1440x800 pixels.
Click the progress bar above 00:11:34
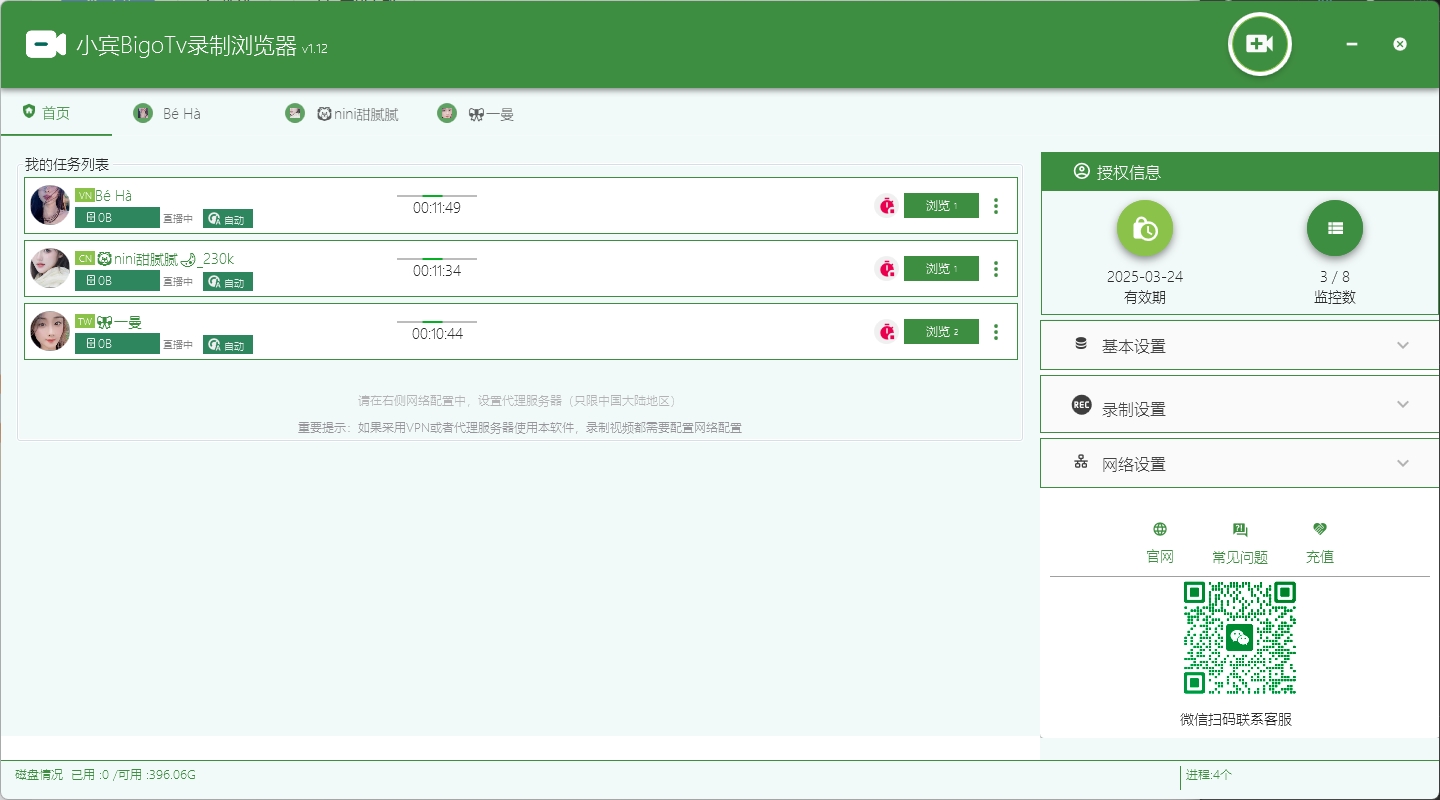coord(437,259)
